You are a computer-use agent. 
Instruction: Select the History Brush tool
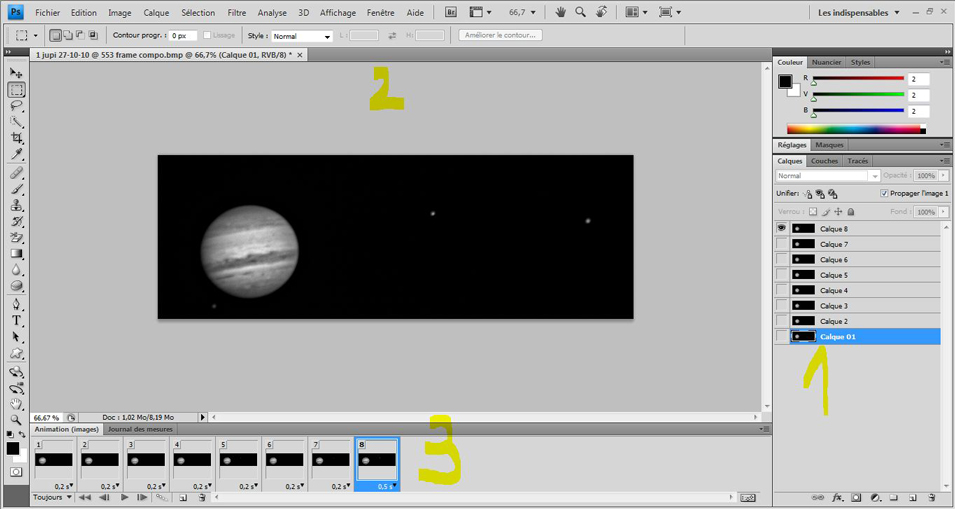click(x=16, y=221)
